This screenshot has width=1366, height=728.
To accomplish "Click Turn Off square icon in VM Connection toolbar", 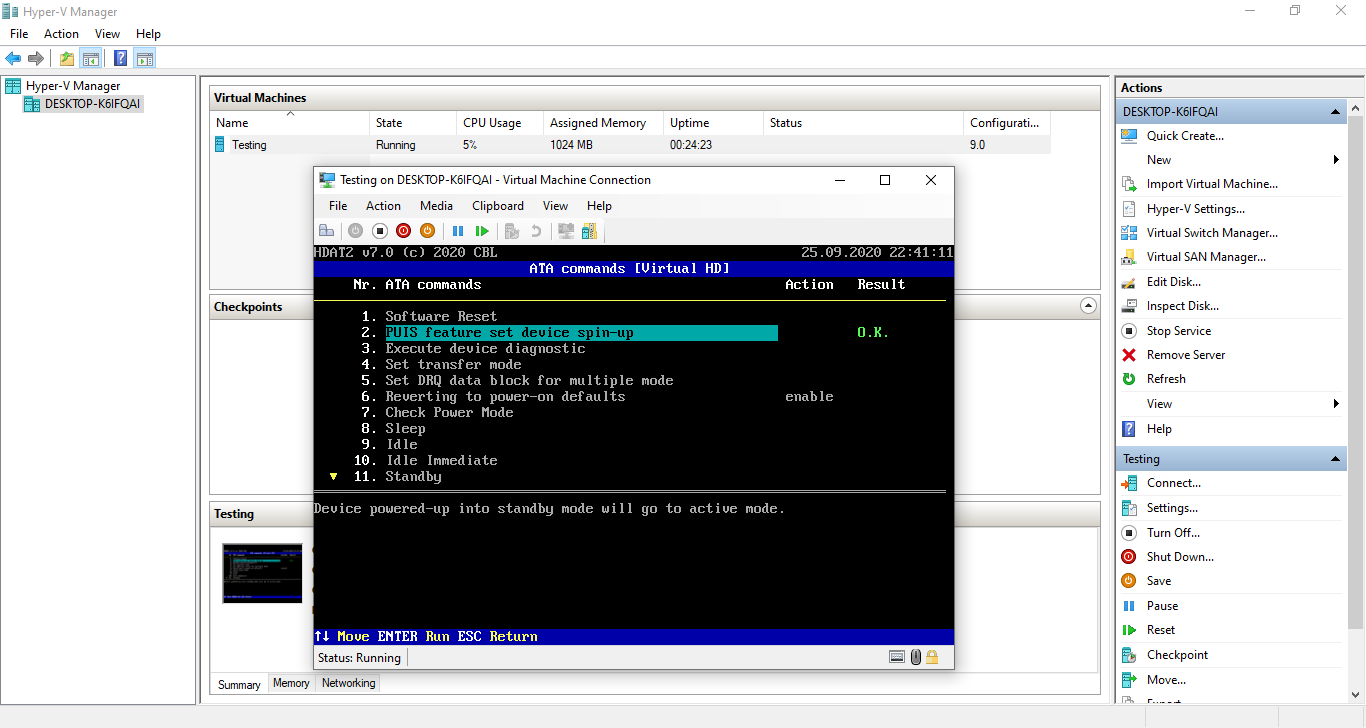I will click(x=379, y=231).
